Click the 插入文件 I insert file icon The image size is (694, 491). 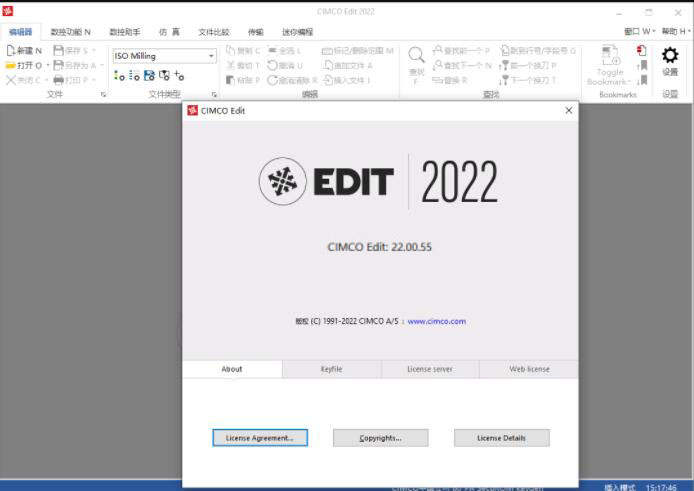(x=328, y=80)
